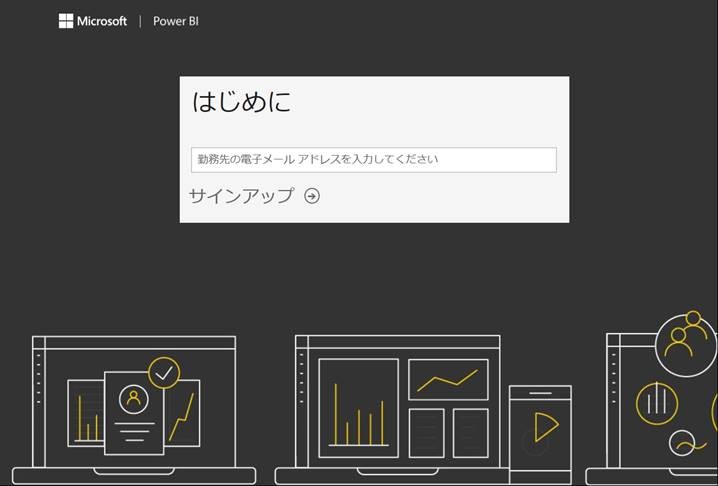Click the はじめに heading text
The height and width of the screenshot is (486, 718).
pyautogui.click(x=241, y=102)
